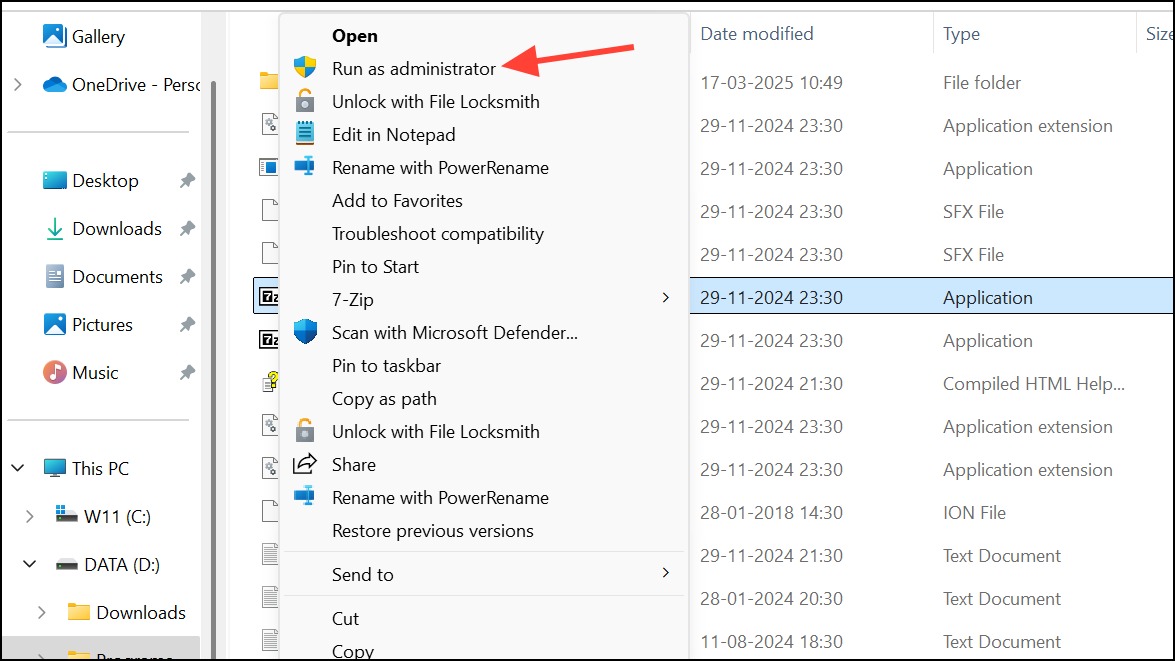Expand the OneDrive tree node
This screenshot has height=661, width=1175.
pos(18,85)
